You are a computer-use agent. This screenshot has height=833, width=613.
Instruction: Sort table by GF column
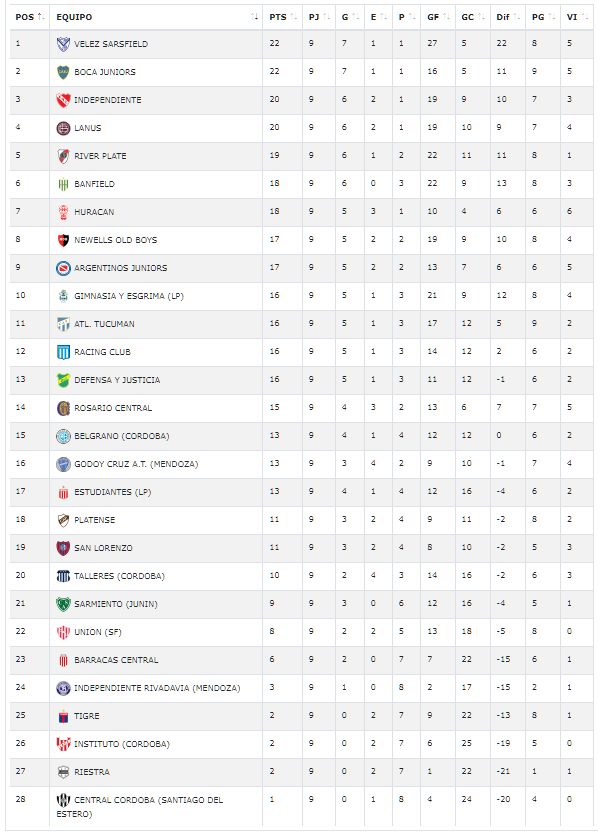438,17
